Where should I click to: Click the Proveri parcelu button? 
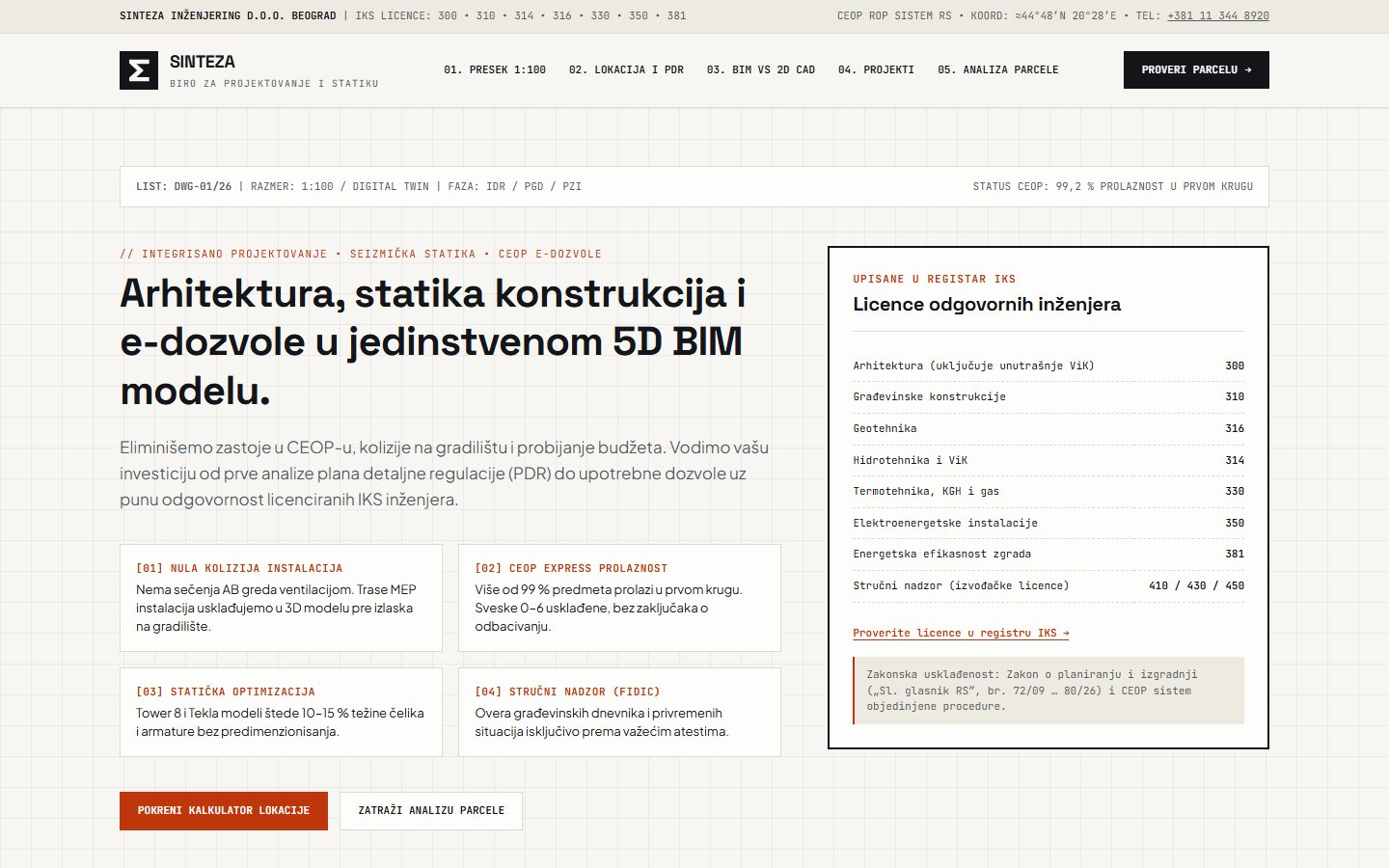point(1196,69)
